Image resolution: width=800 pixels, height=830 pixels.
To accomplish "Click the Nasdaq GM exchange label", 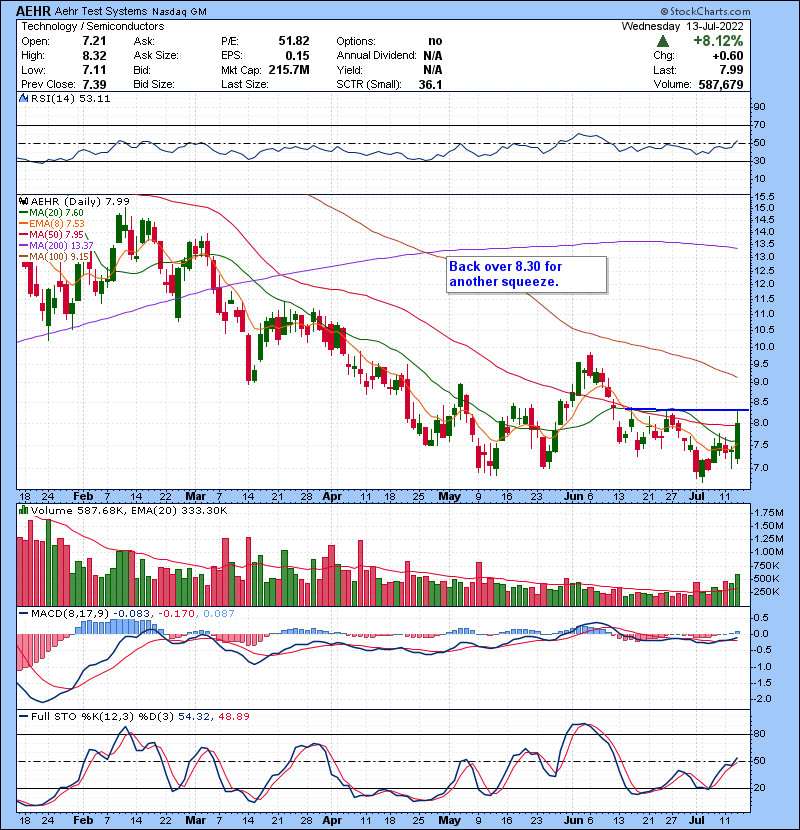I will tap(179, 12).
